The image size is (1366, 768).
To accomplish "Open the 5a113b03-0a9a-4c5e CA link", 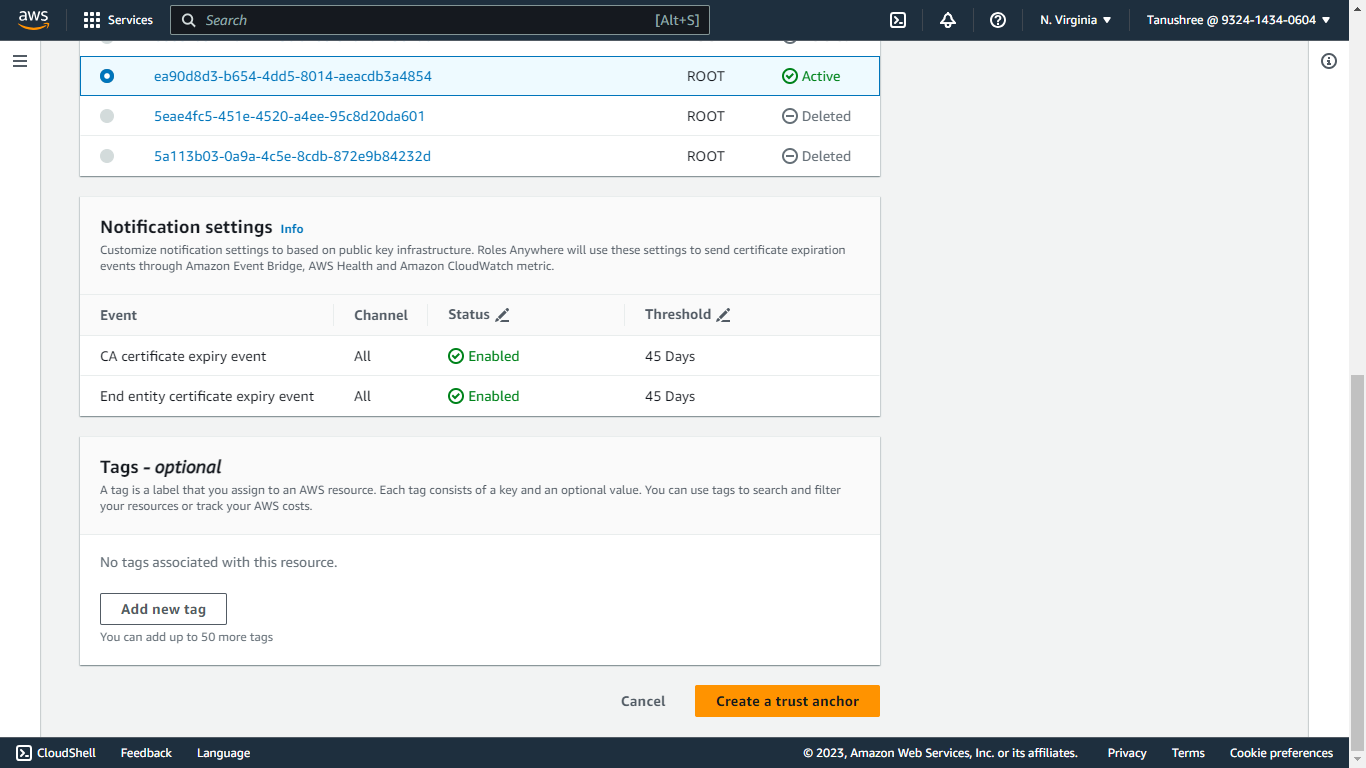I will [292, 156].
